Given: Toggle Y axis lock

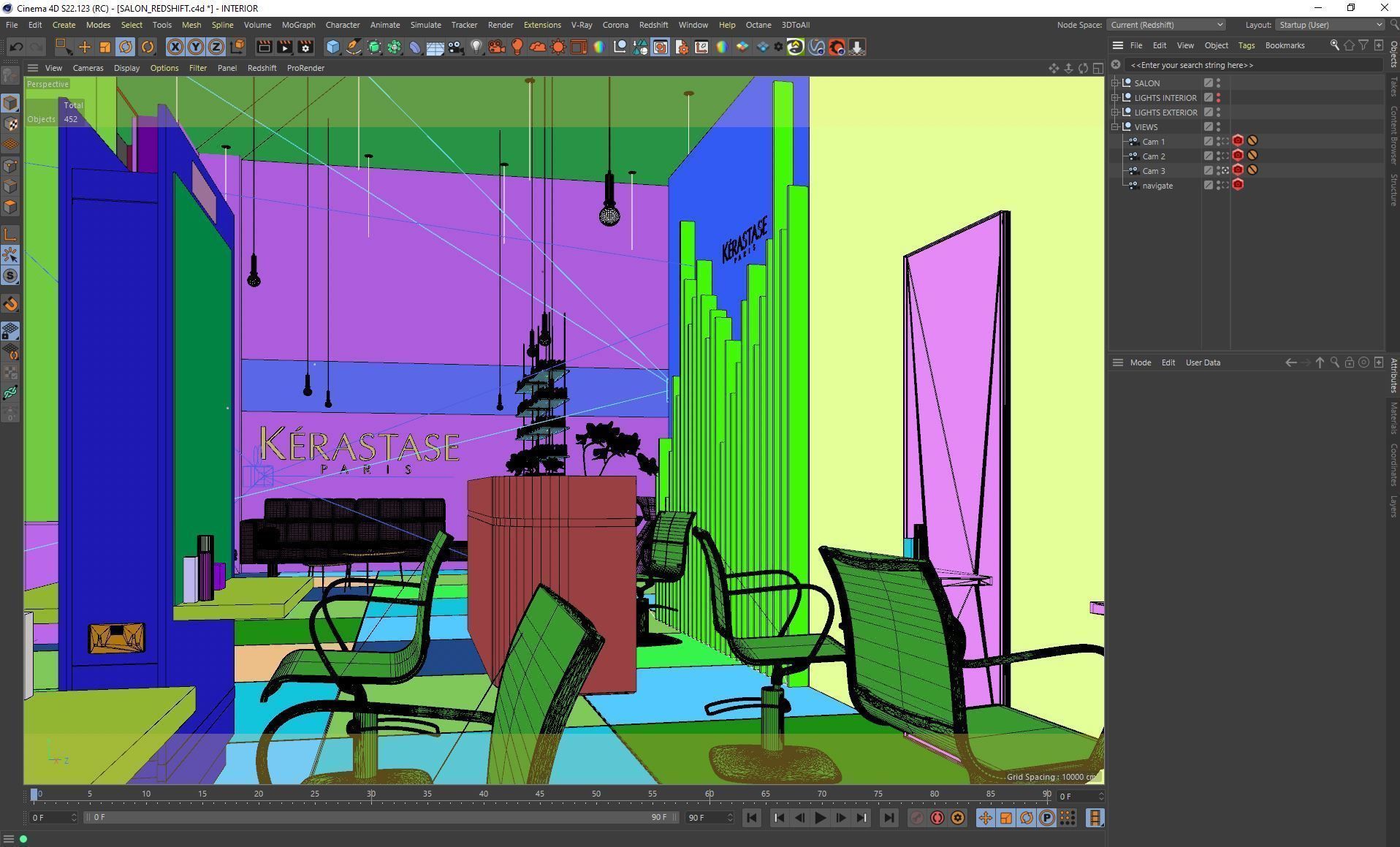Looking at the screenshot, I should 196,47.
